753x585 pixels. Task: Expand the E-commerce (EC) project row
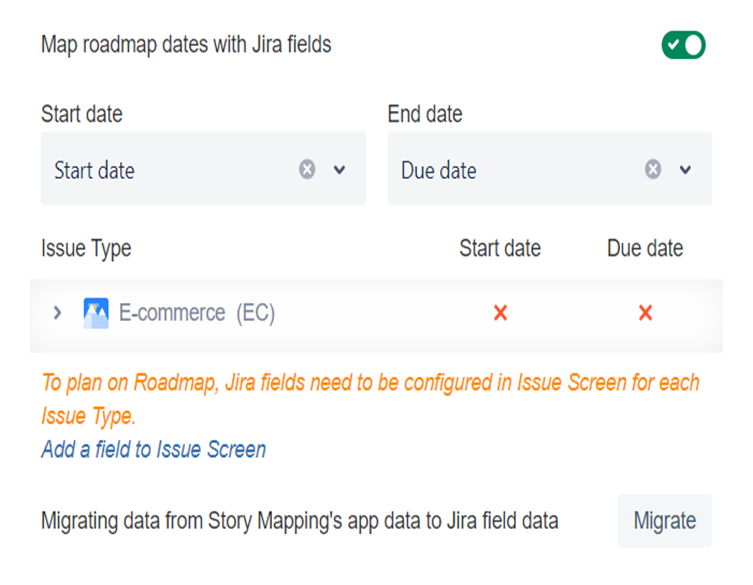coord(57,313)
